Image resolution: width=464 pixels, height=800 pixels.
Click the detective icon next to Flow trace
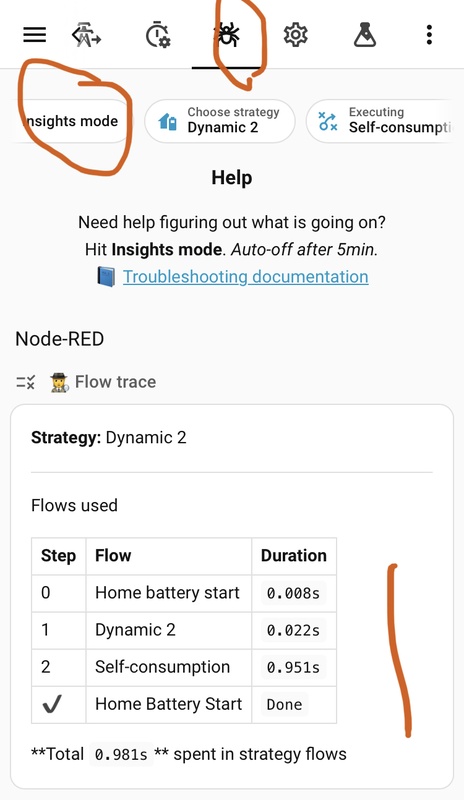(x=59, y=382)
